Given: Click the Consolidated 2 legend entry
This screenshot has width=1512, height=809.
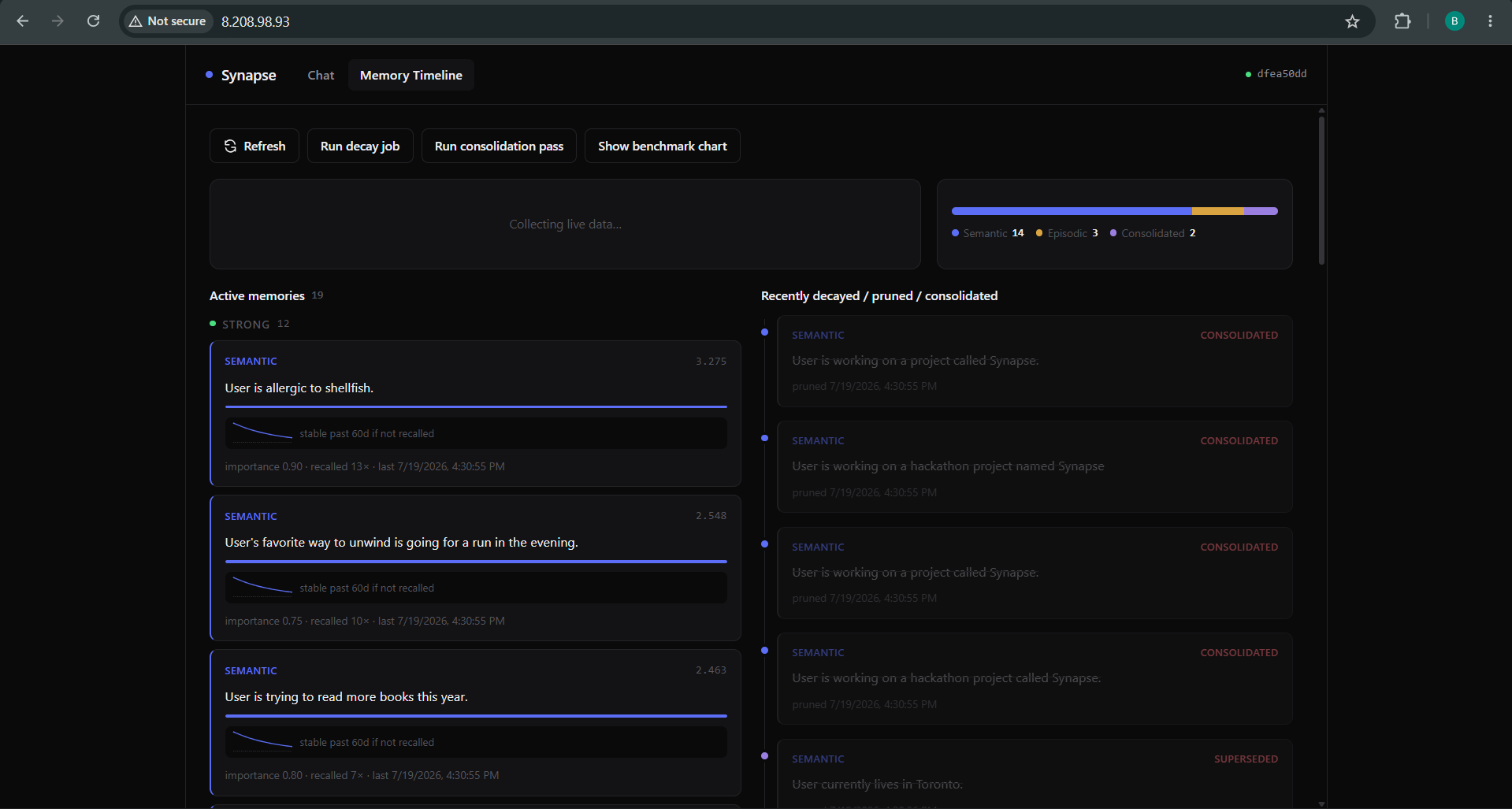Looking at the screenshot, I should (1153, 233).
